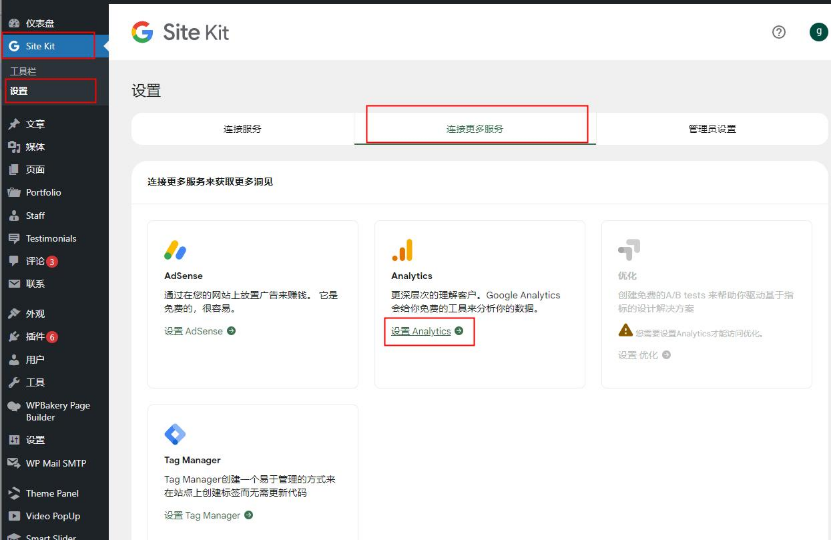This screenshot has width=831, height=540.
Task: Open the Theme Panel menu
Action: [52, 493]
